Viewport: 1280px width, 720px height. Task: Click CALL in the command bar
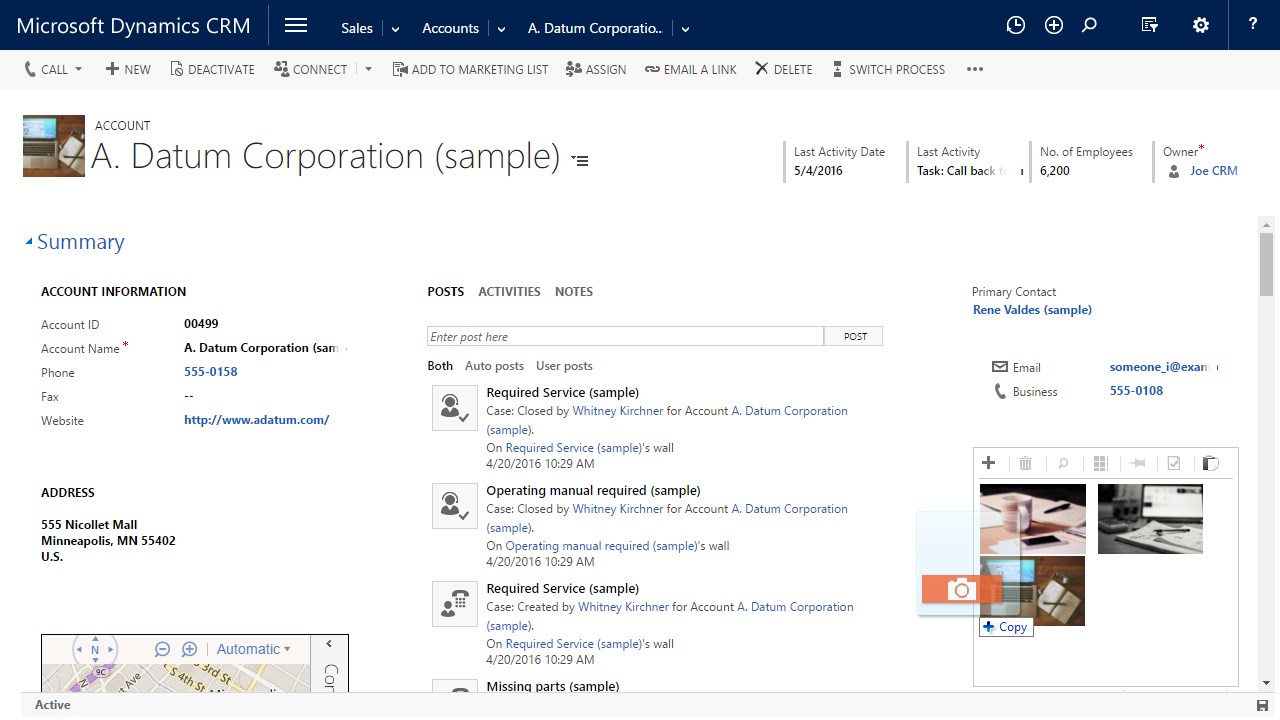(x=46, y=69)
